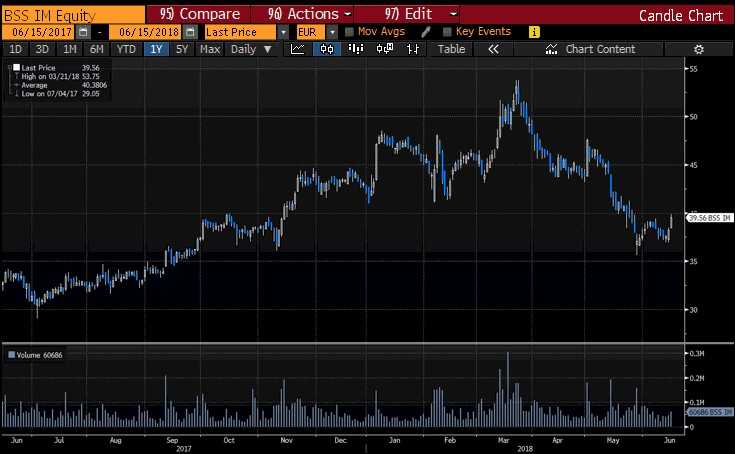The height and width of the screenshot is (454, 735).
Task: Select the 1Y range tab
Action: (x=156, y=49)
